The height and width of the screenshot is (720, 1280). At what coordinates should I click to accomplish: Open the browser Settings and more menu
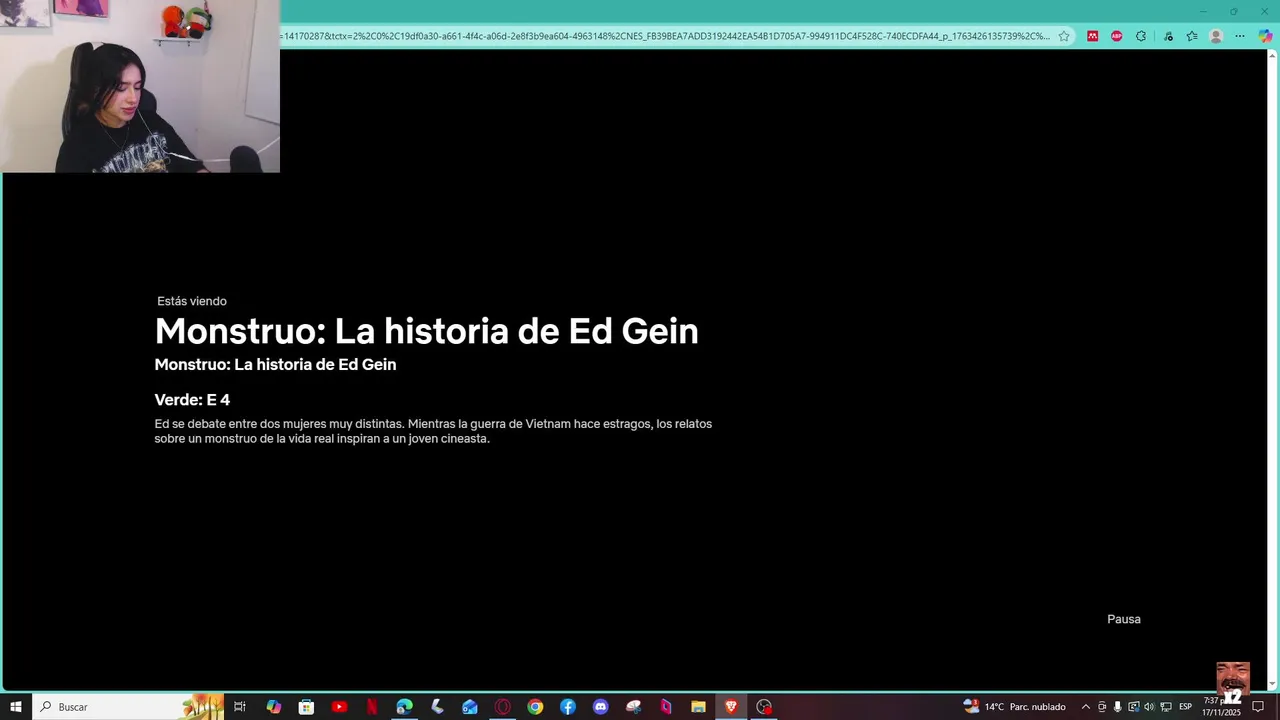1240,36
